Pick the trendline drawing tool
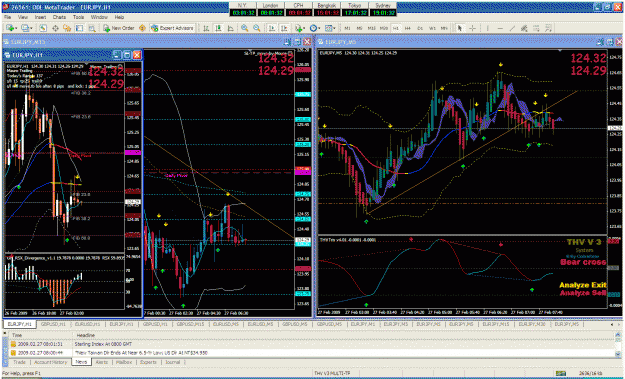The width and height of the screenshot is (625, 379). (x=512, y=28)
